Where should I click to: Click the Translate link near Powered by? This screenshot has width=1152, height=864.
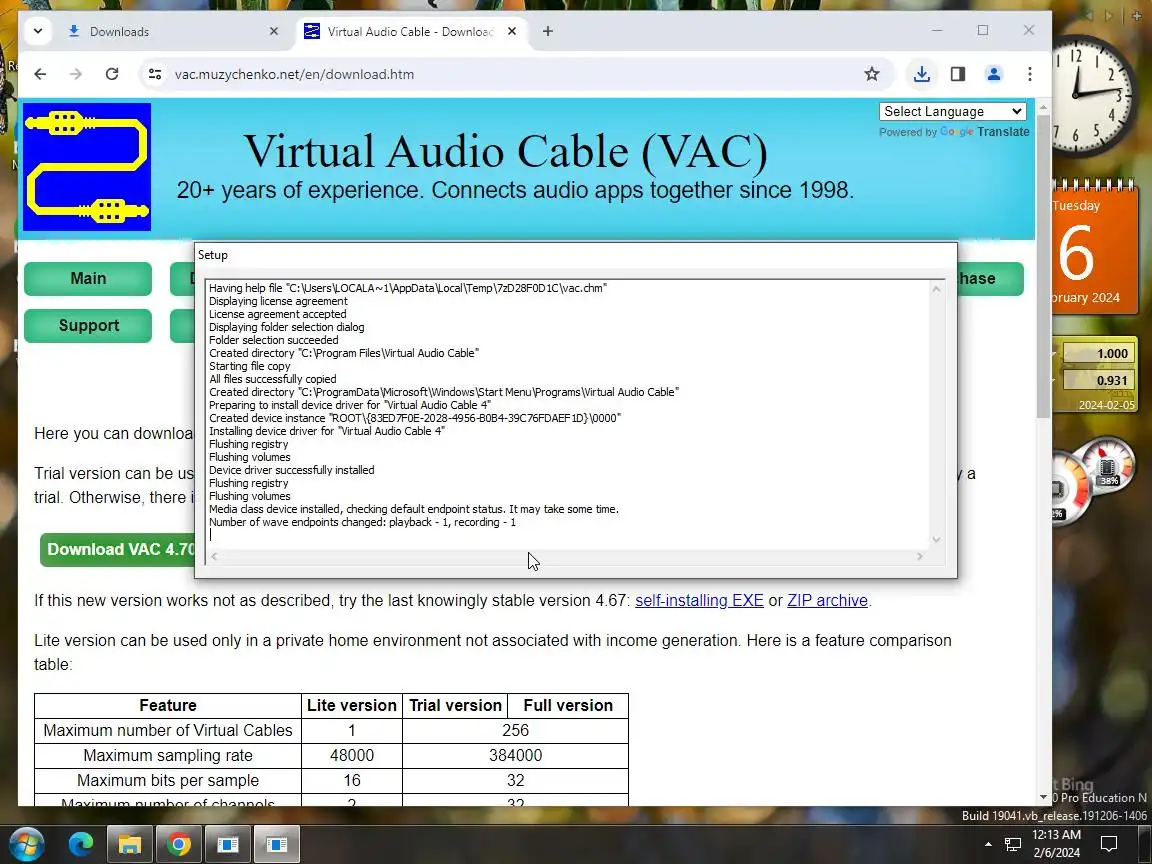coord(1003,132)
